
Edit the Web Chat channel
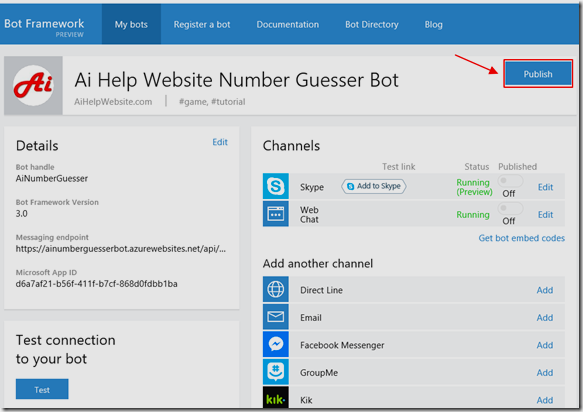(545, 215)
